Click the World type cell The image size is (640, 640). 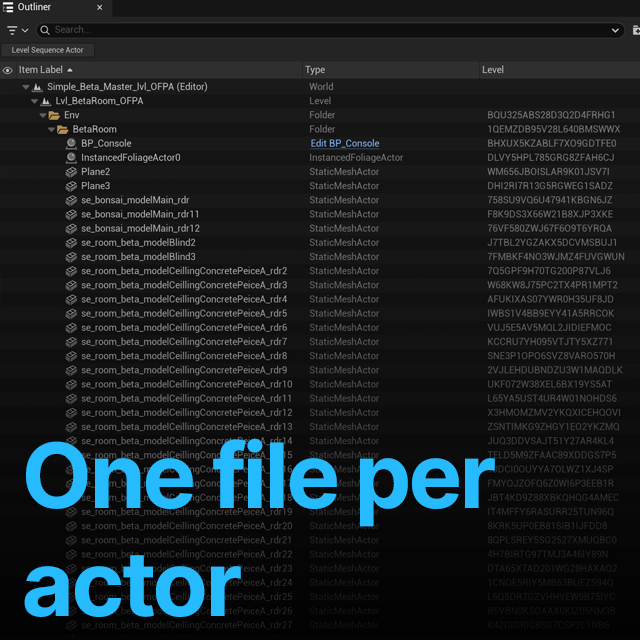[x=321, y=87]
